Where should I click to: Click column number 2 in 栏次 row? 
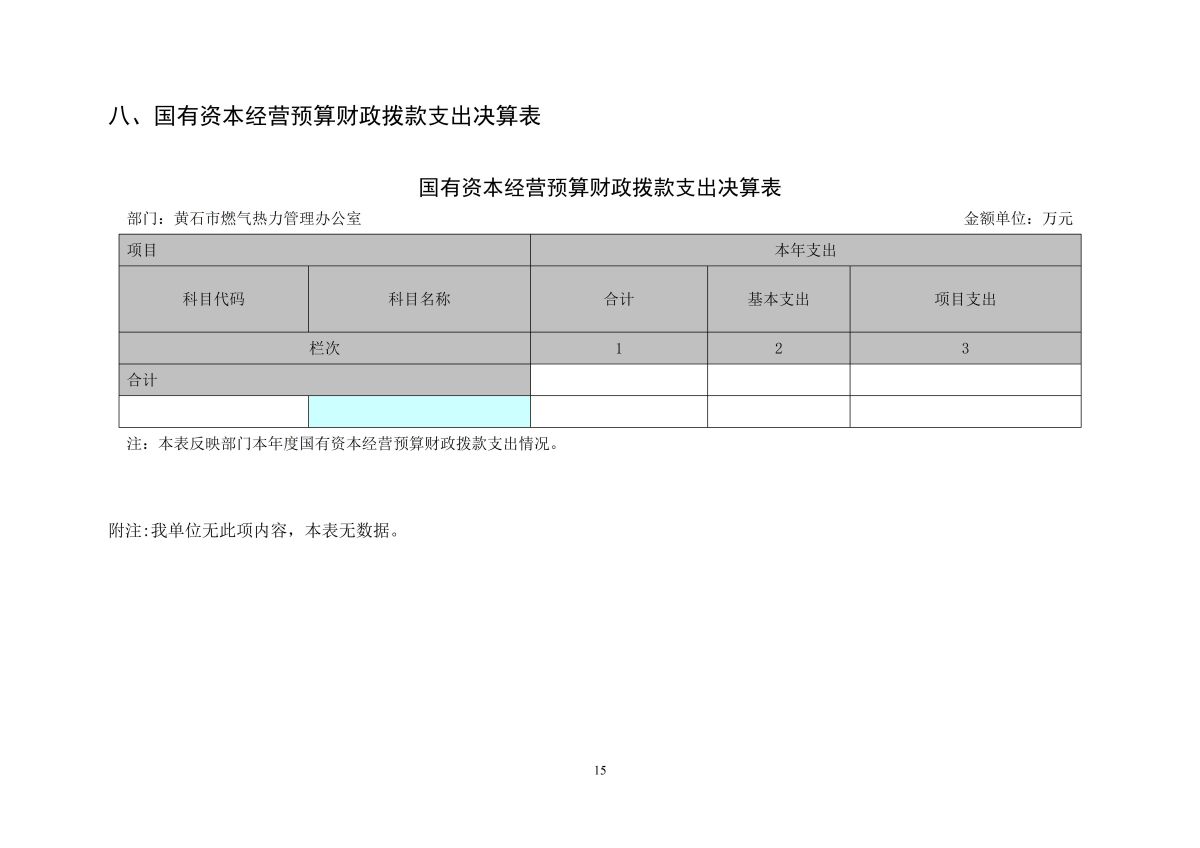[778, 348]
